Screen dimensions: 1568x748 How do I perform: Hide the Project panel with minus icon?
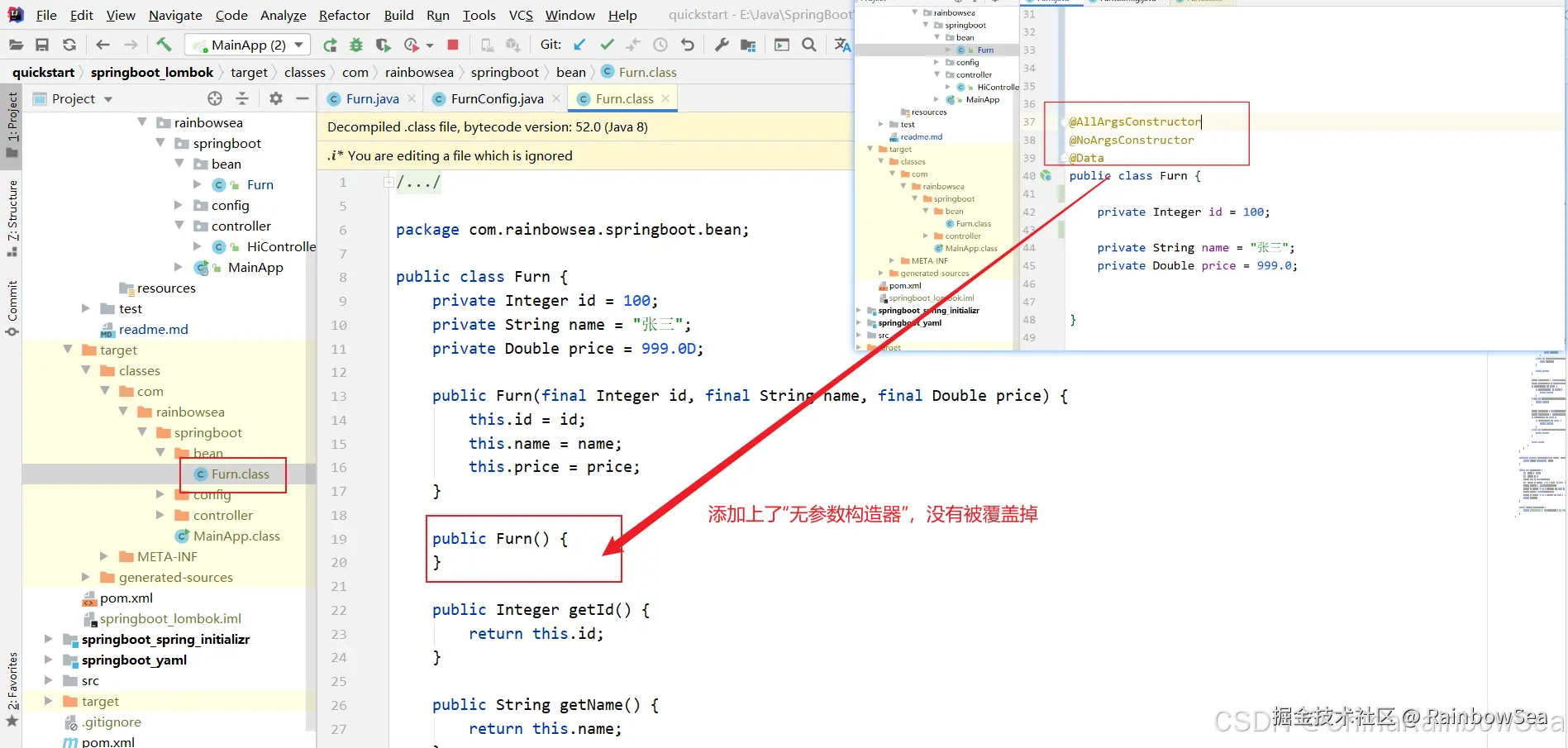(x=303, y=98)
